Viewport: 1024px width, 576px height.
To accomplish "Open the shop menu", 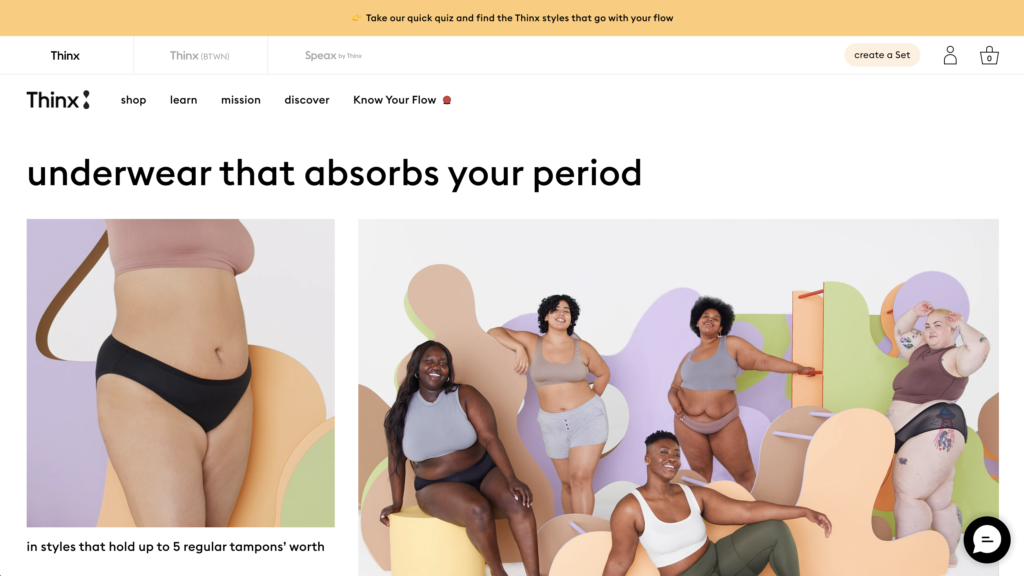I will (133, 100).
